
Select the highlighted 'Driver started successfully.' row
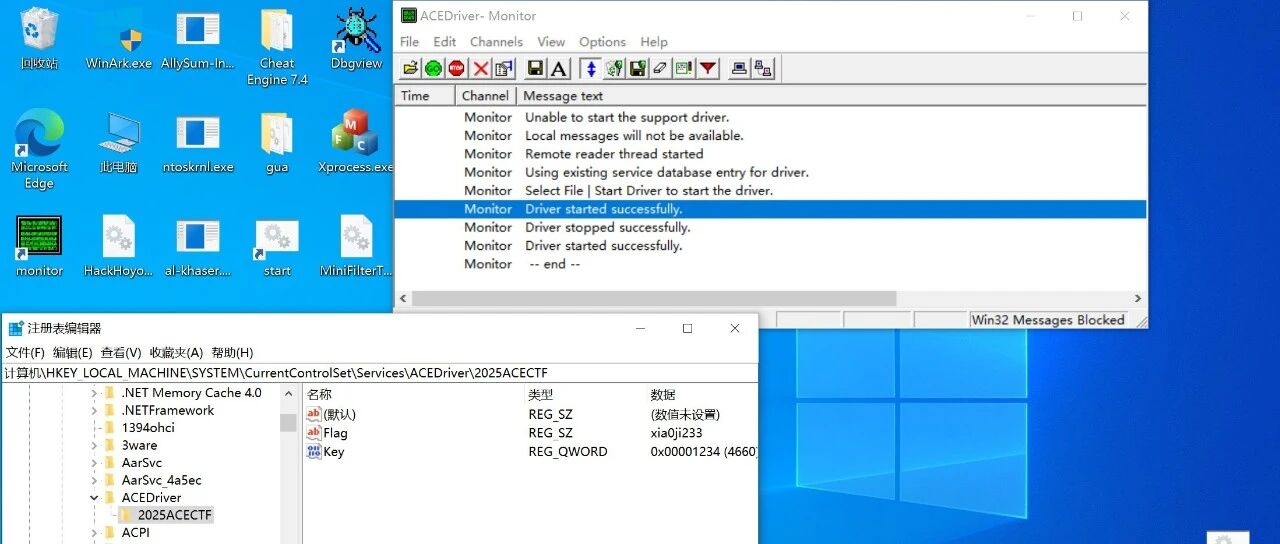coord(769,209)
